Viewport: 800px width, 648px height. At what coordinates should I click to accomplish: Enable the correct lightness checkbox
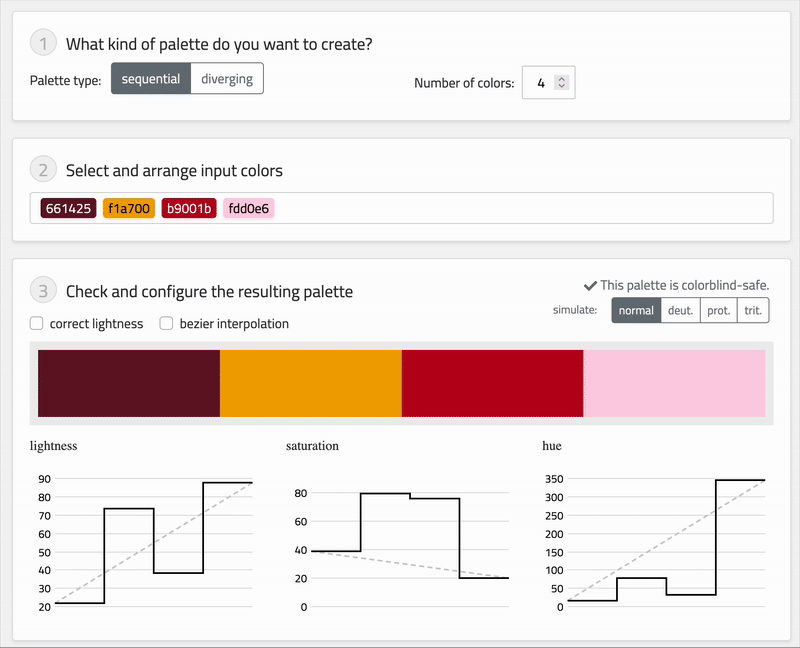coord(37,324)
